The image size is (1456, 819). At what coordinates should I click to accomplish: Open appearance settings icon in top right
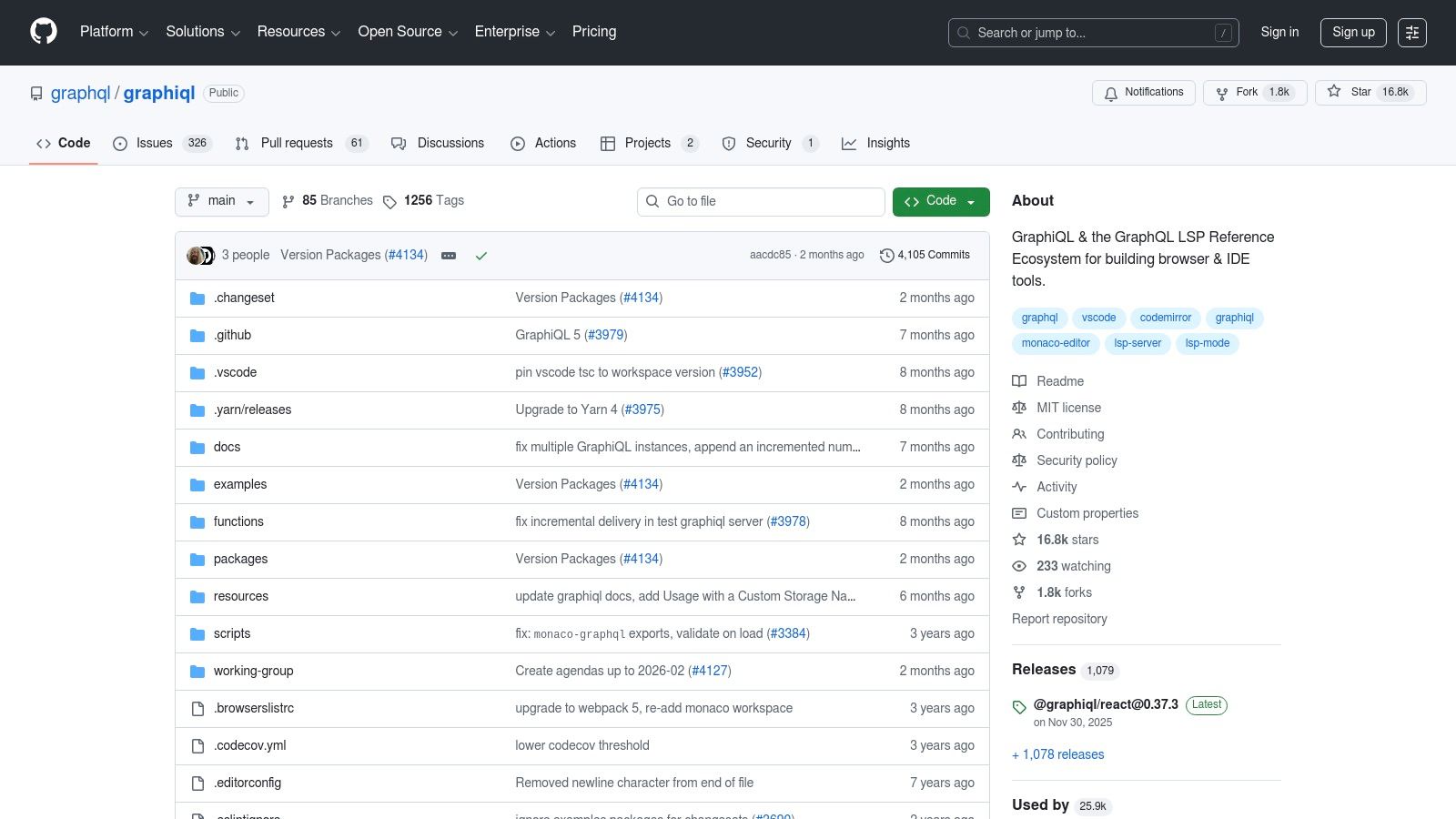click(1412, 32)
